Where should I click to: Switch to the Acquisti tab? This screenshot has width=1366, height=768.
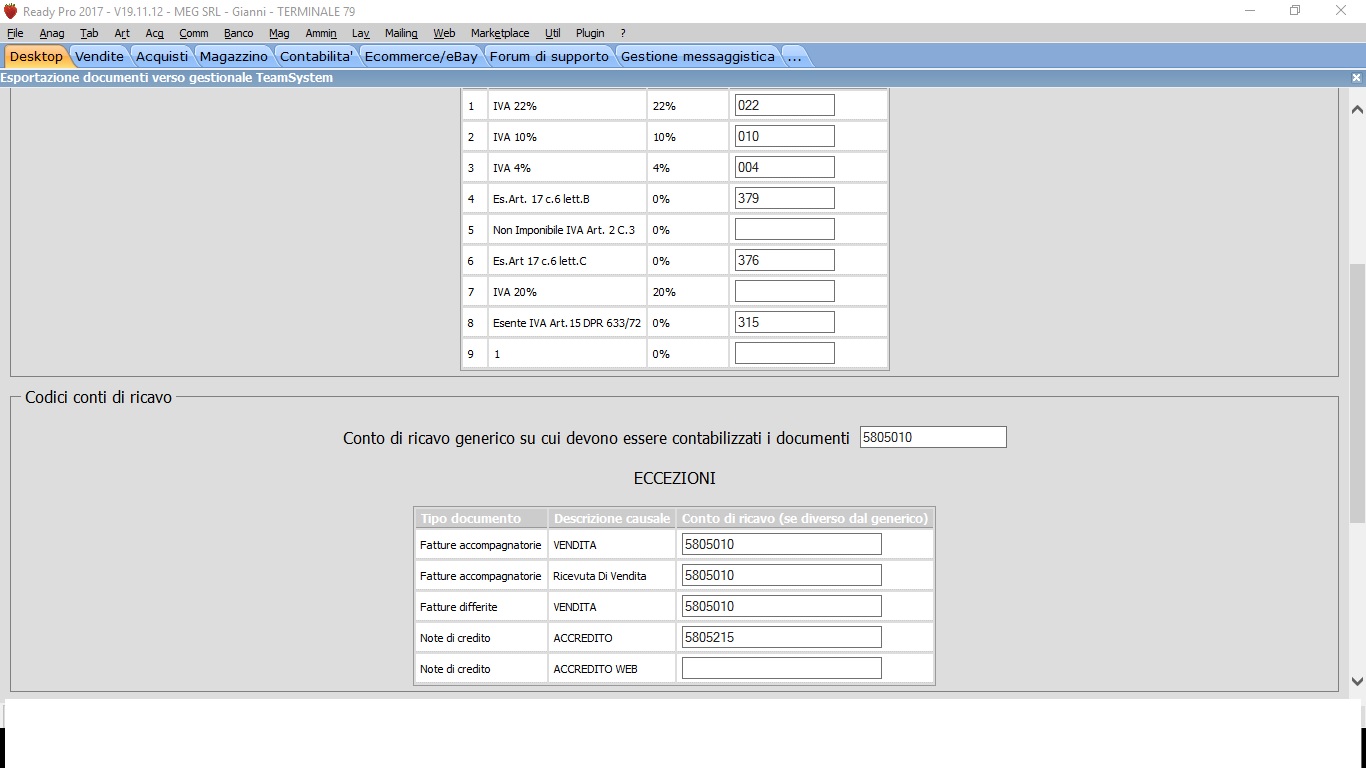162,56
